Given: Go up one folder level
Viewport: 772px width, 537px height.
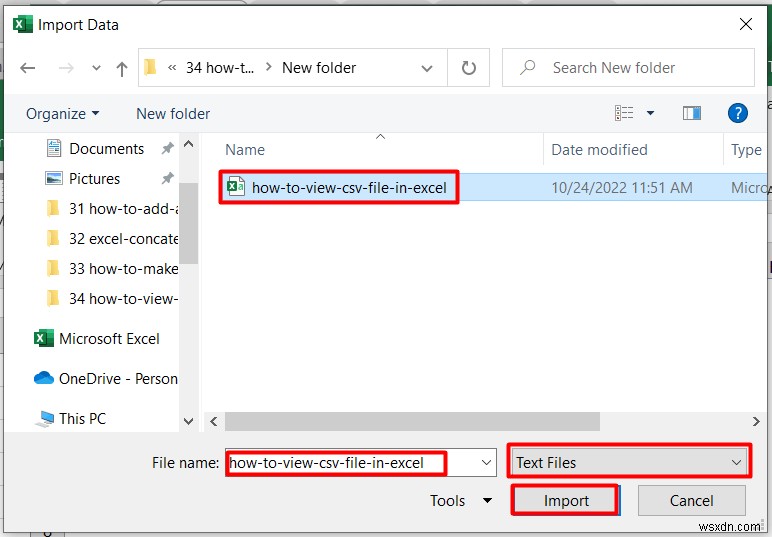Looking at the screenshot, I should pos(122,68).
